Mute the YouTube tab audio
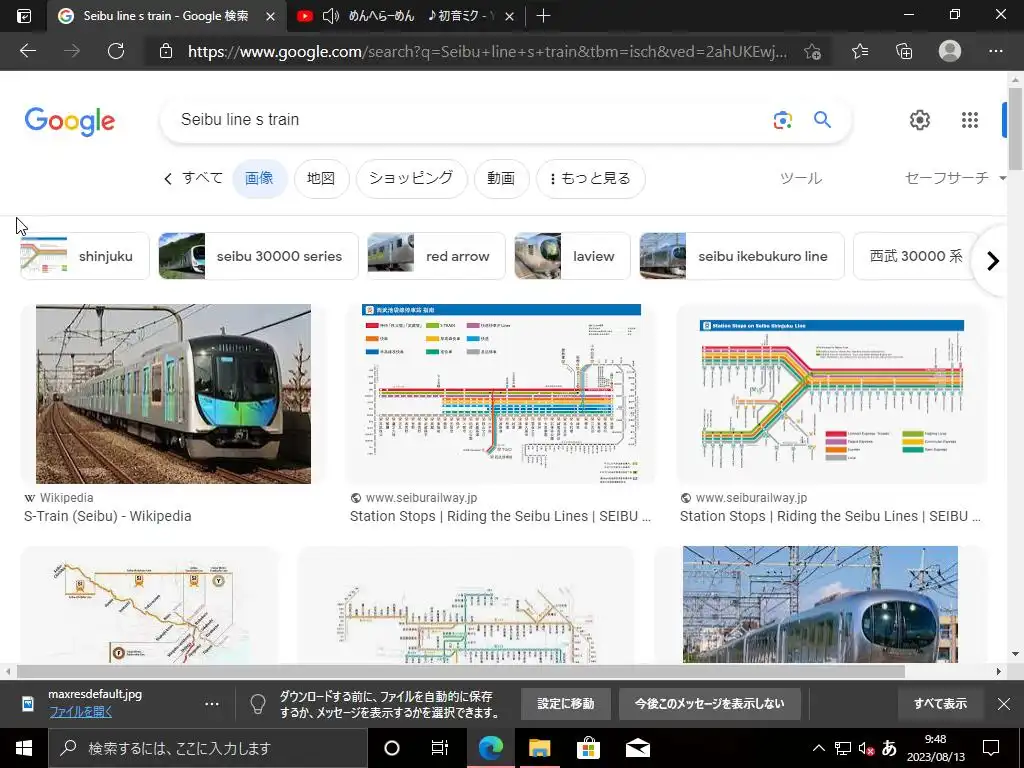The height and width of the screenshot is (768, 1024). coord(331,16)
